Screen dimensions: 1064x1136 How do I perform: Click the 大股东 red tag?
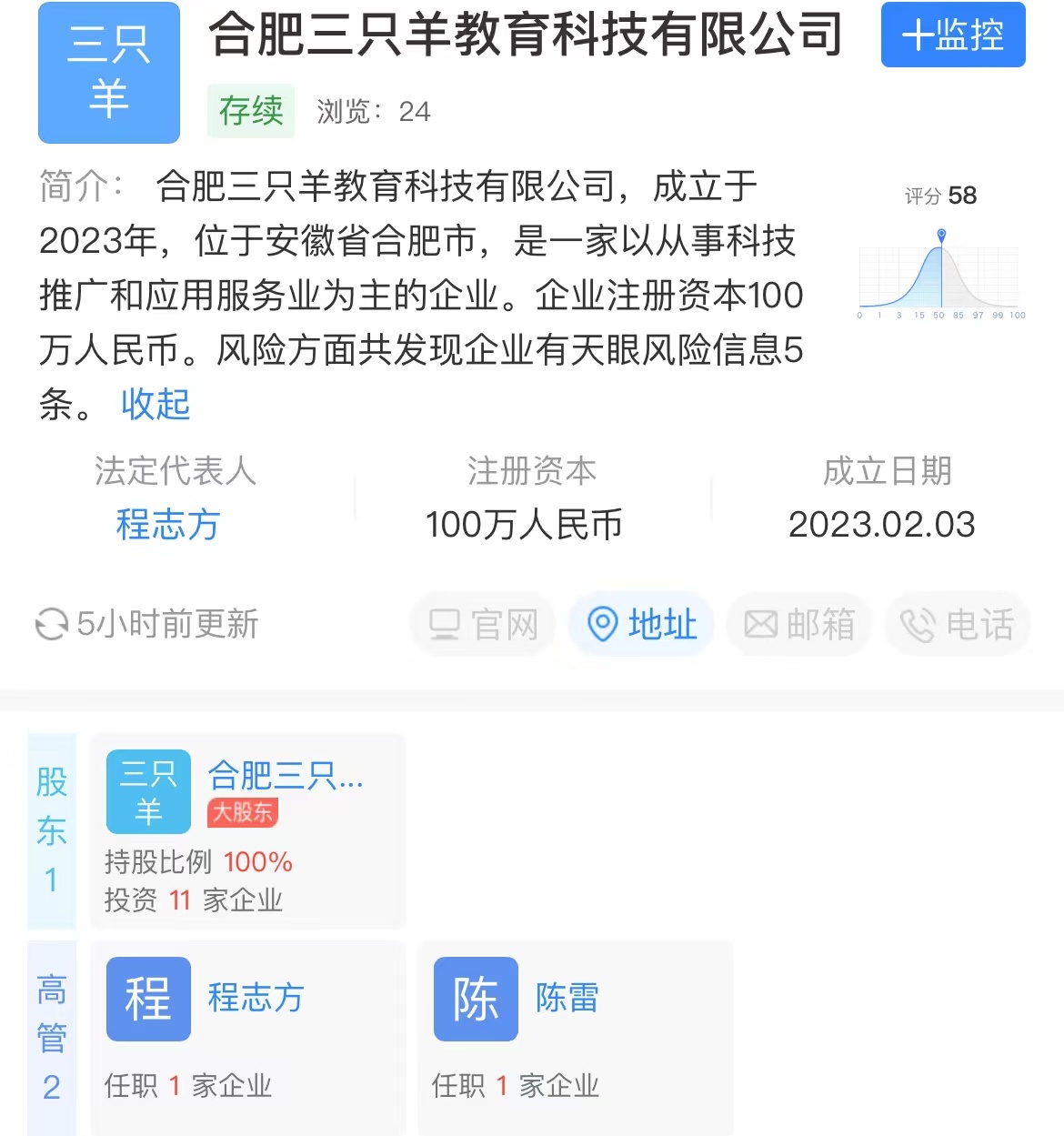click(x=243, y=812)
